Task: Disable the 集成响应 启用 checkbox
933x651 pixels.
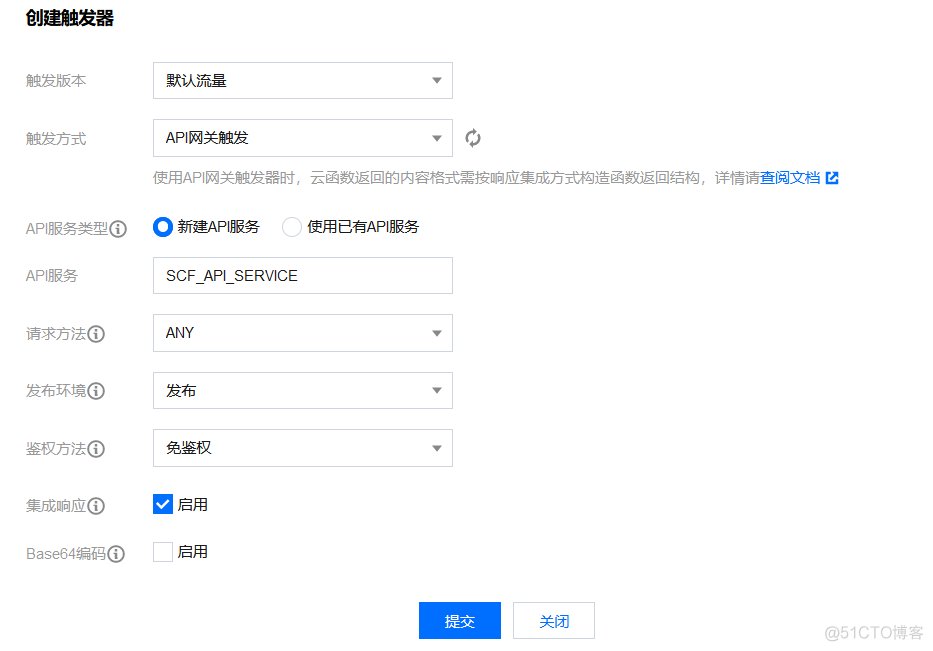Action: click(x=162, y=504)
